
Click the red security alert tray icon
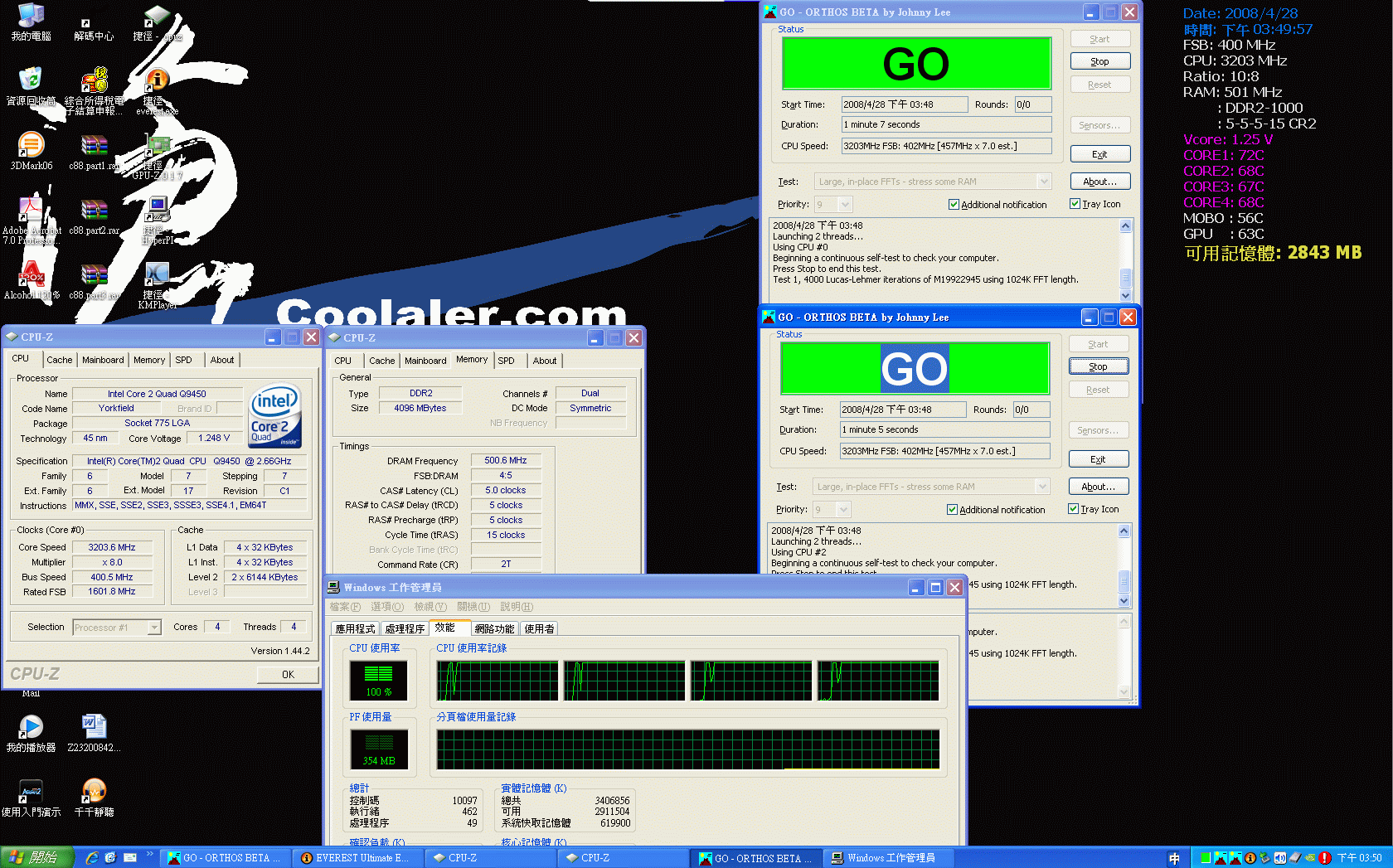[x=1325, y=858]
